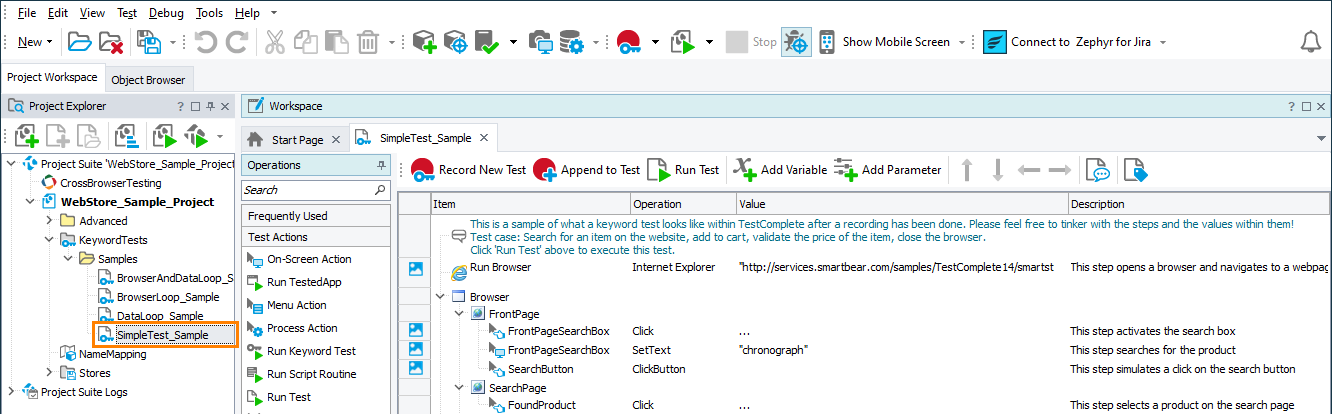Screen dimensions: 1332x414
Task: Click the Move Right arrow in test toolbar
Action: pyautogui.click(x=1060, y=170)
